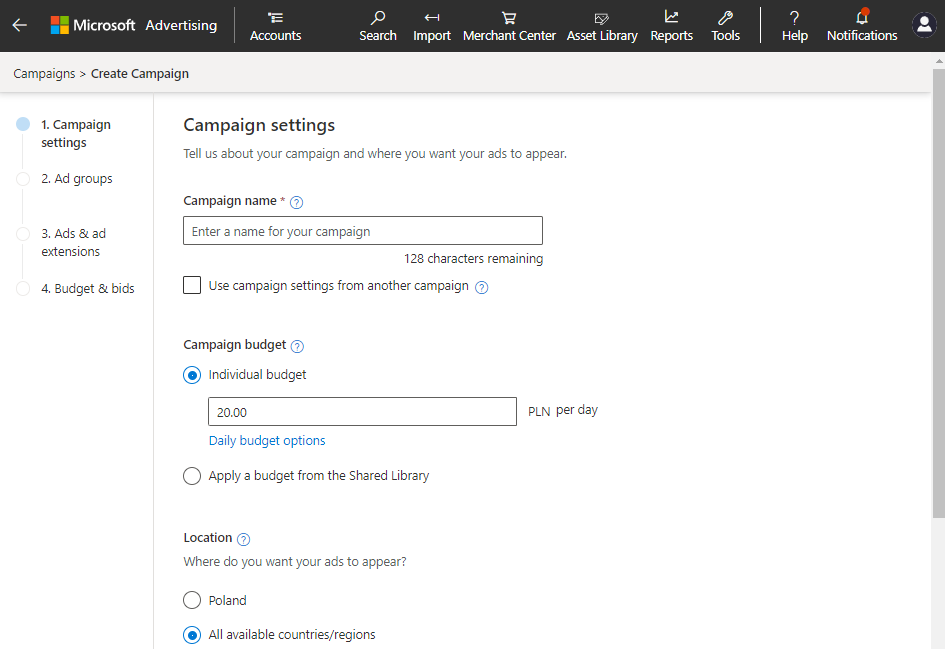Select the Individual budget option

coord(192,375)
